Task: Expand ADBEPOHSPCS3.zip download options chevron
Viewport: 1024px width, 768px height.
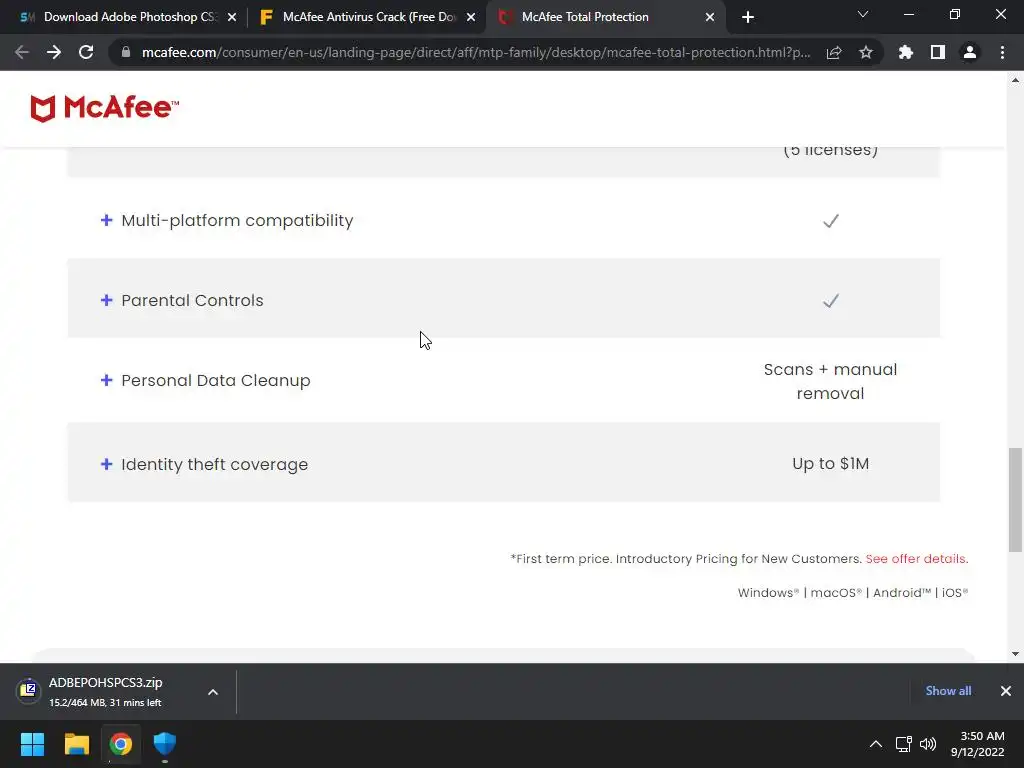Action: 213,692
